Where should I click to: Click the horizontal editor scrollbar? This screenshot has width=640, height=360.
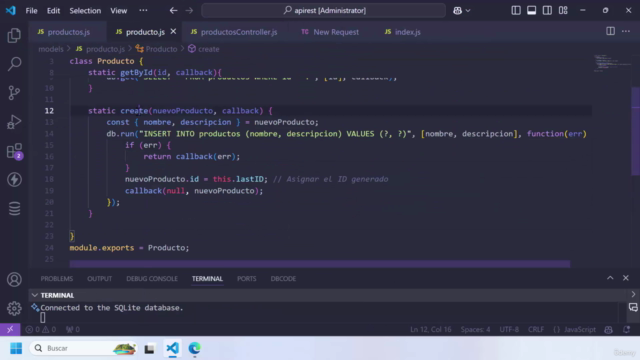coord(320,264)
